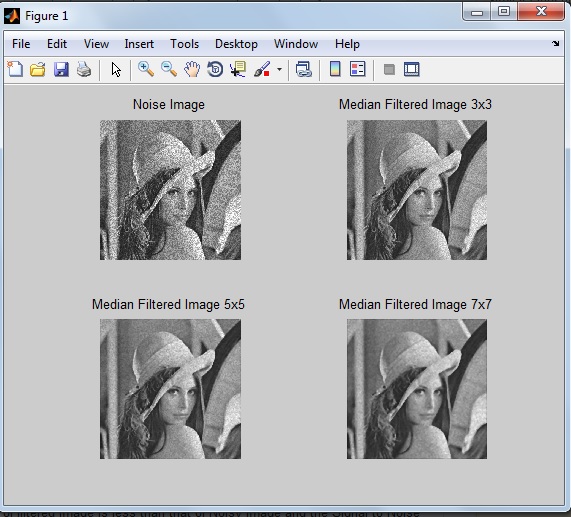Viewport: 571px width, 517px height.
Task: Open the File menu
Action: pyautogui.click(x=21, y=44)
